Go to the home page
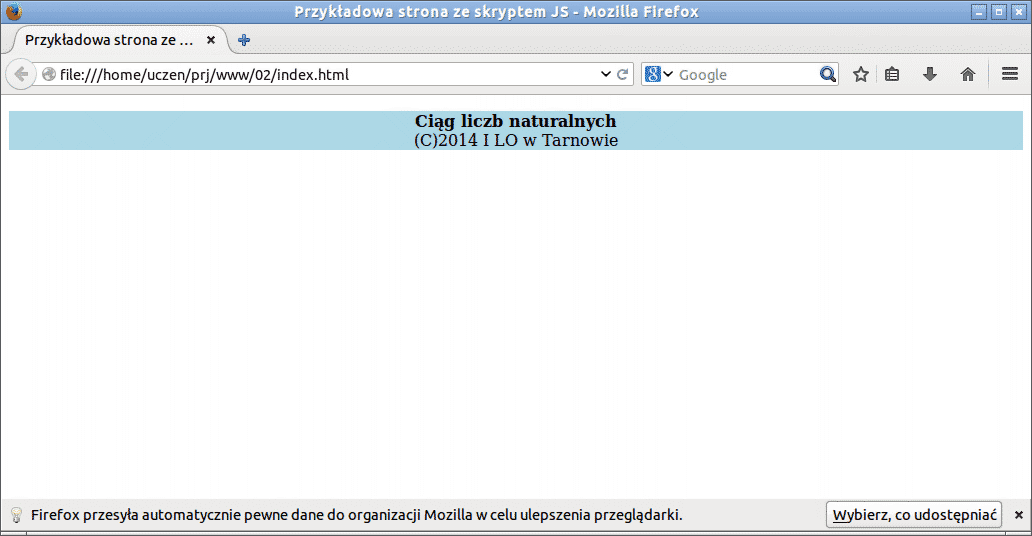This screenshot has height=536, width=1032. (x=967, y=75)
